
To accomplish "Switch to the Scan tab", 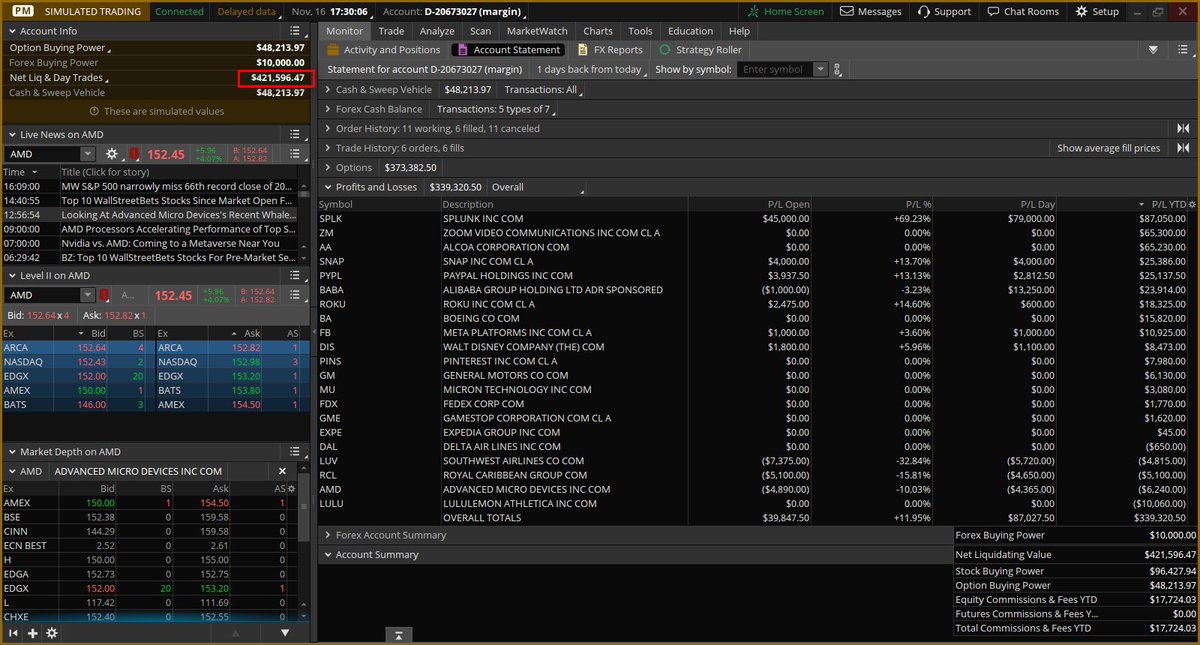I will 480,31.
